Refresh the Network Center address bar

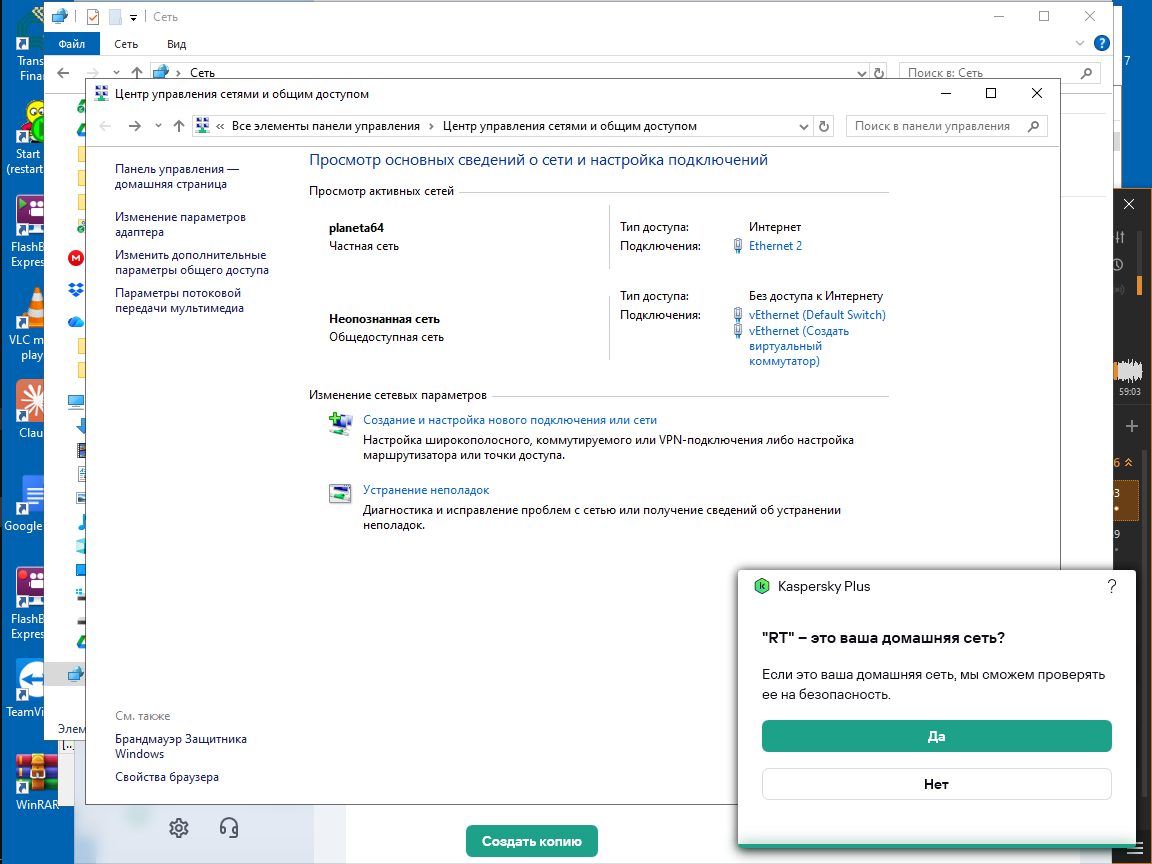pos(824,126)
